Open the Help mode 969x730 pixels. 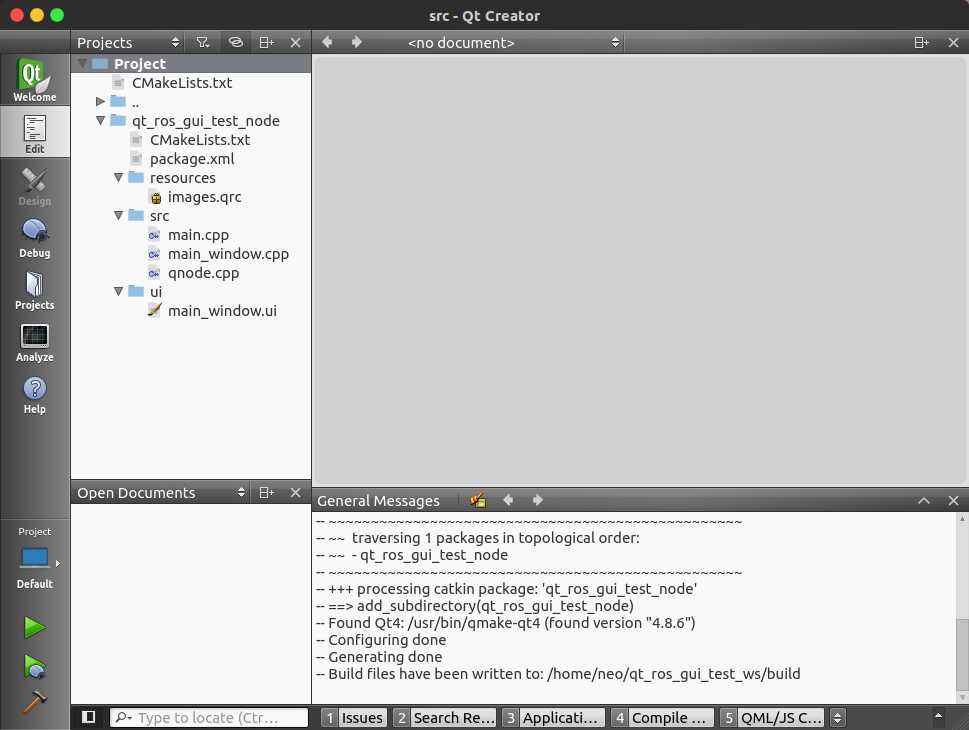(35, 394)
